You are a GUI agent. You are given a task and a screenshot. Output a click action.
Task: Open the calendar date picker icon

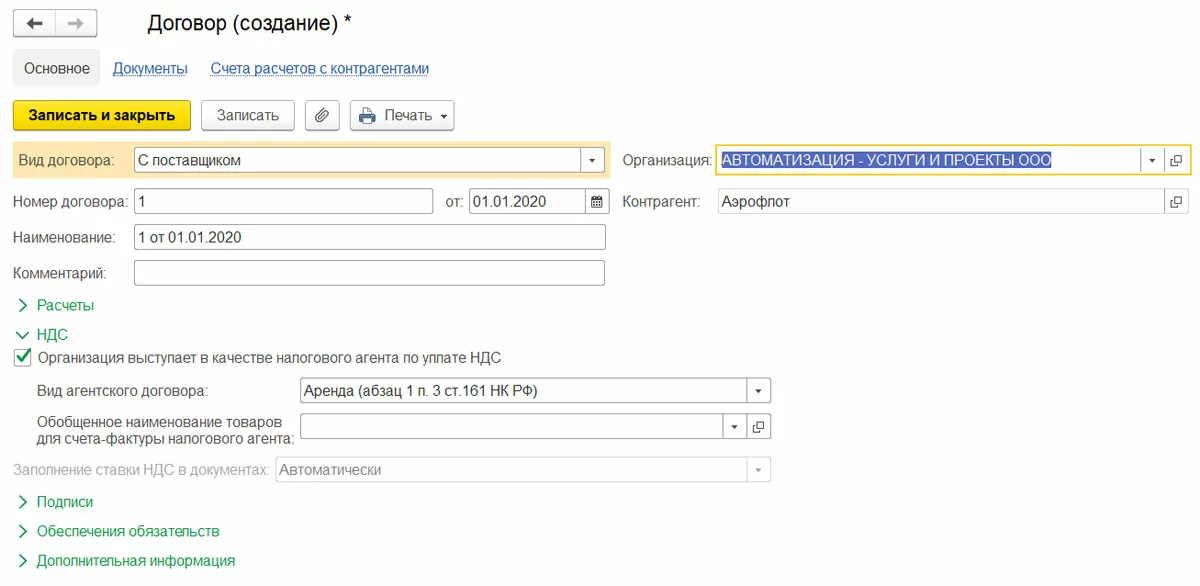(x=597, y=202)
